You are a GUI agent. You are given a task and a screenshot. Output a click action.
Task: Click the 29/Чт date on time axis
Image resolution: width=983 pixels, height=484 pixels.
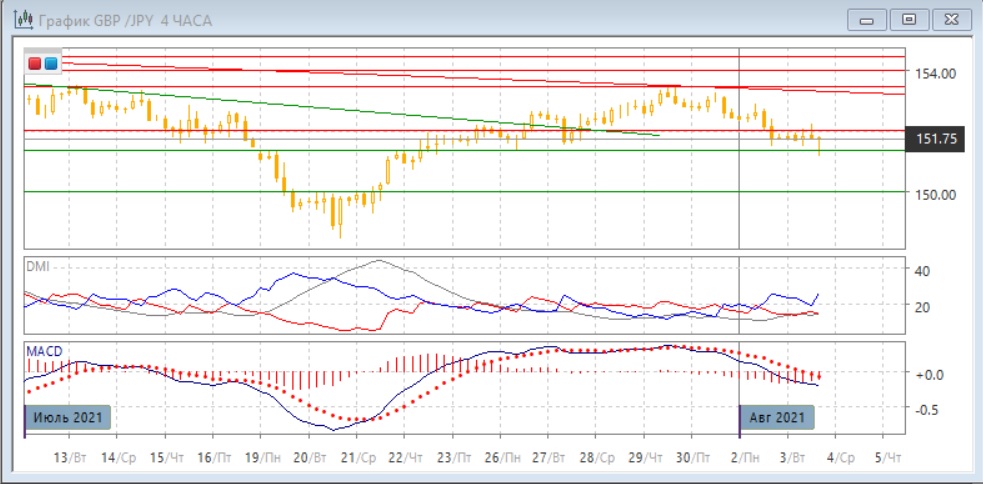click(x=648, y=457)
